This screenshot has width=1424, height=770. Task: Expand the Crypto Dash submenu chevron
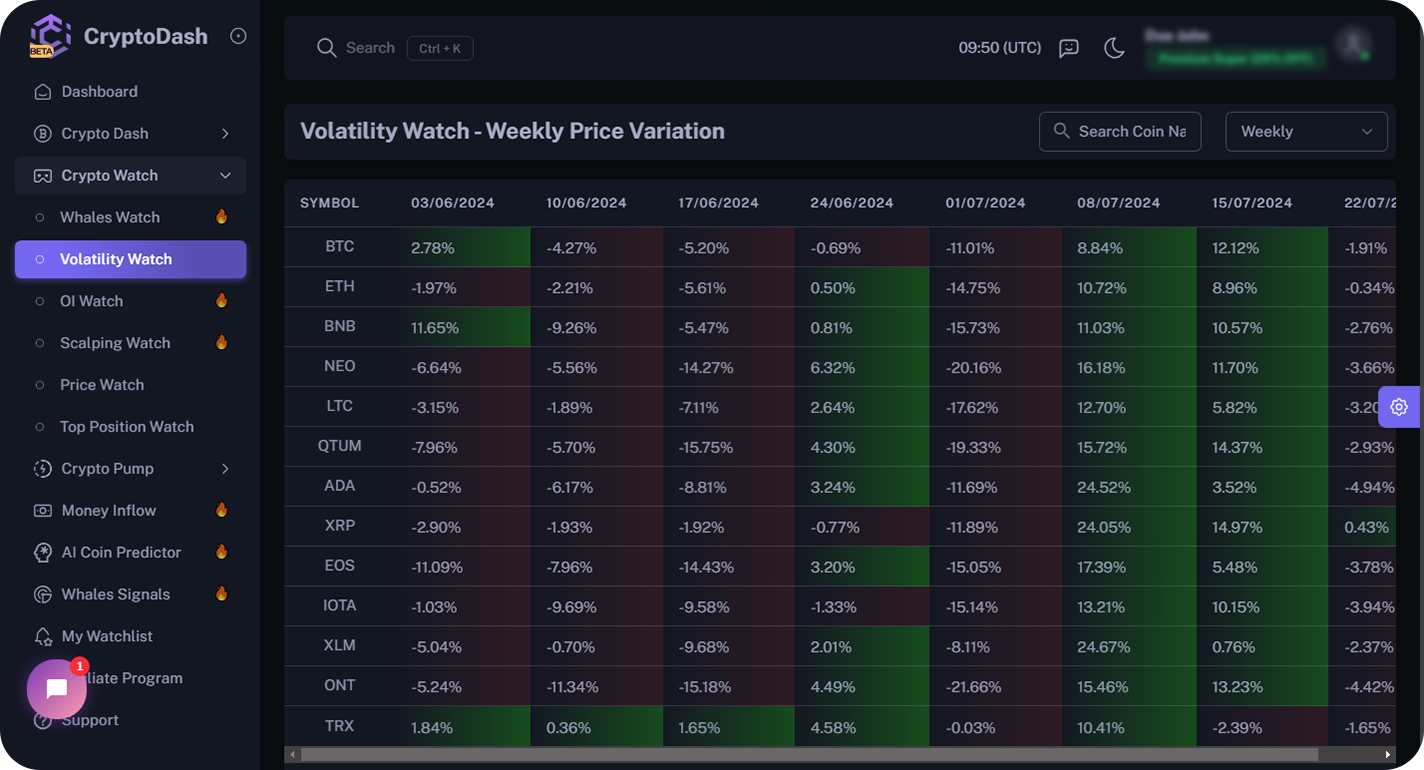[225, 134]
